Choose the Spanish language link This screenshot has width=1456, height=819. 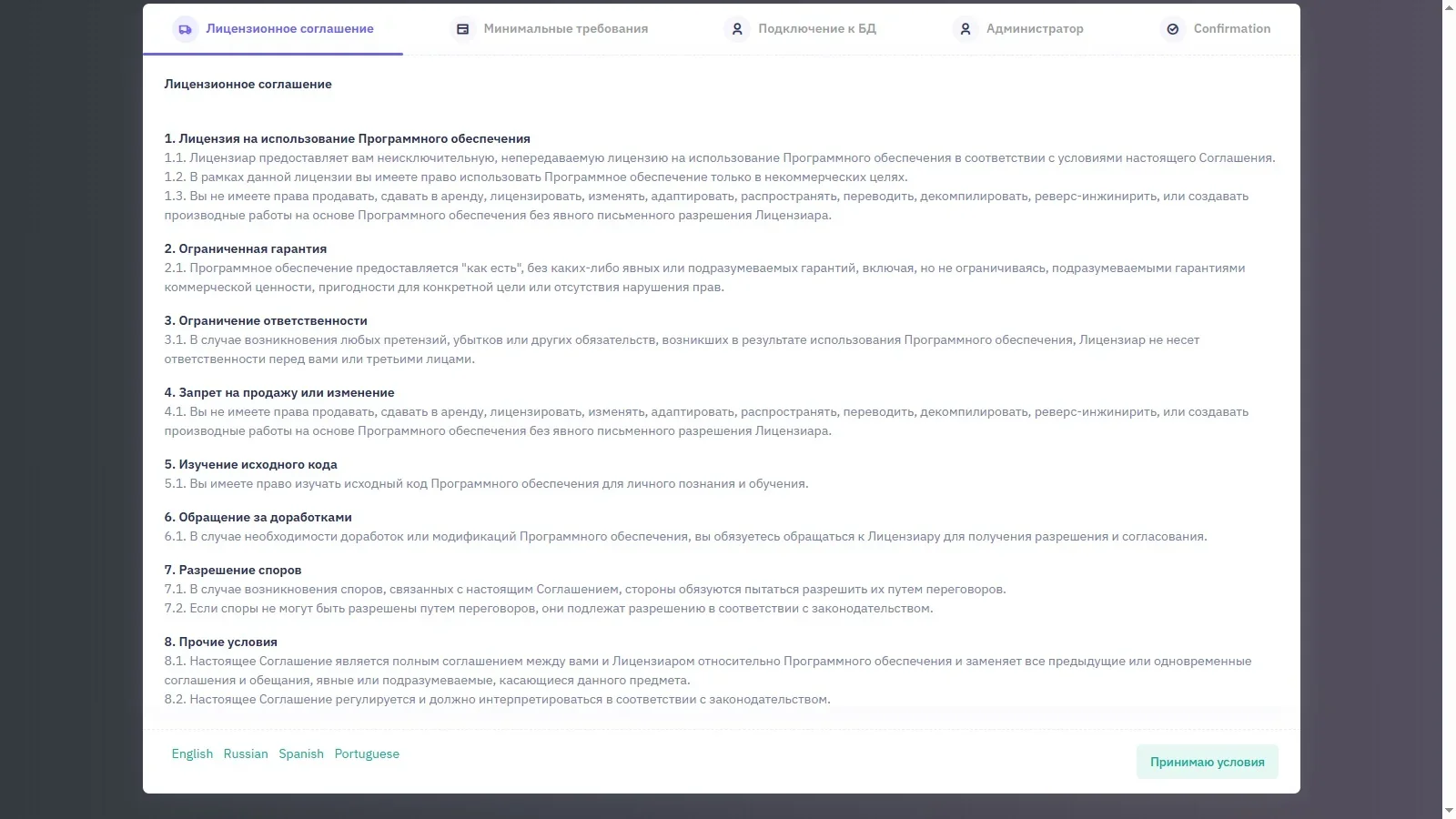coord(301,753)
